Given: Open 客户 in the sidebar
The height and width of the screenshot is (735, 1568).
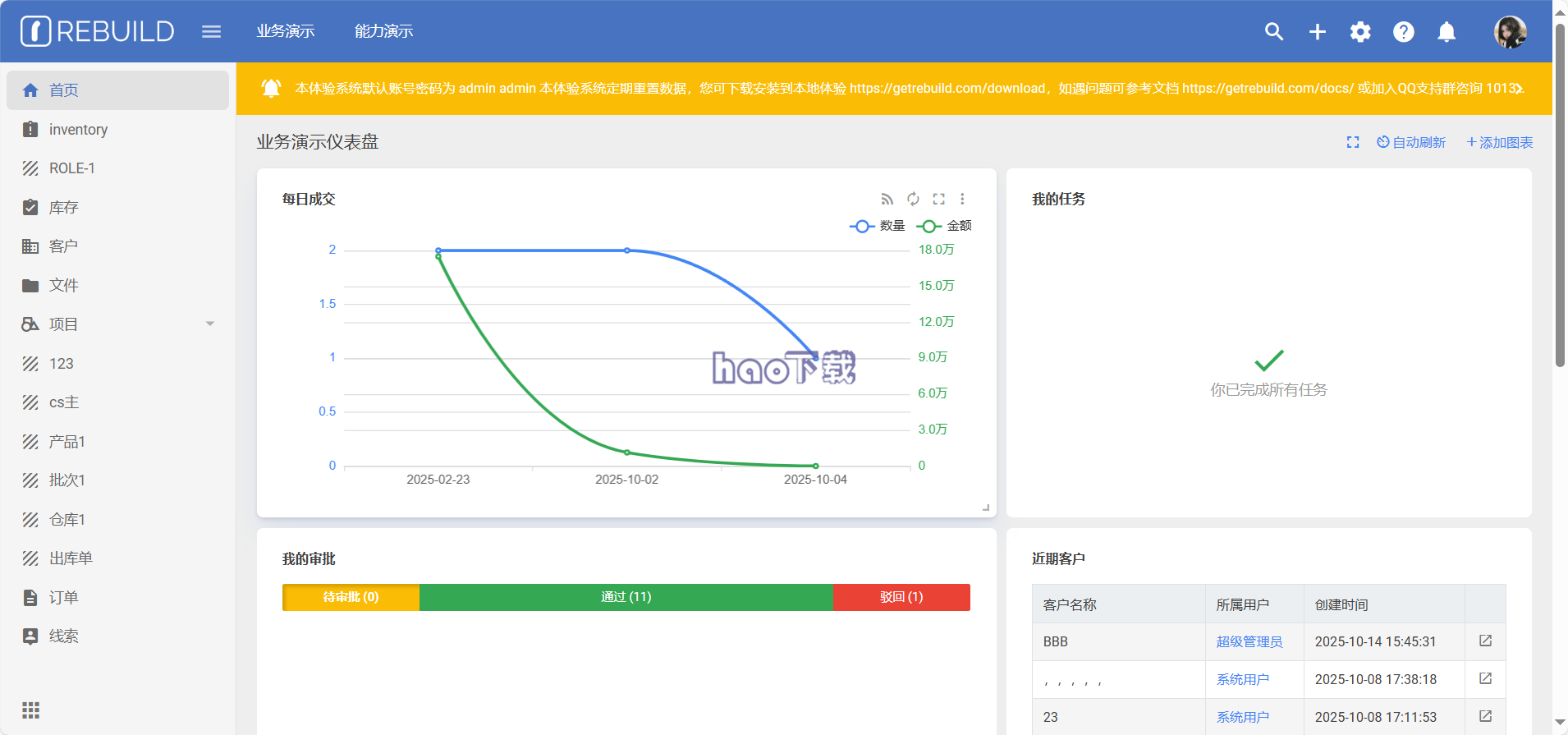Looking at the screenshot, I should click(63, 246).
